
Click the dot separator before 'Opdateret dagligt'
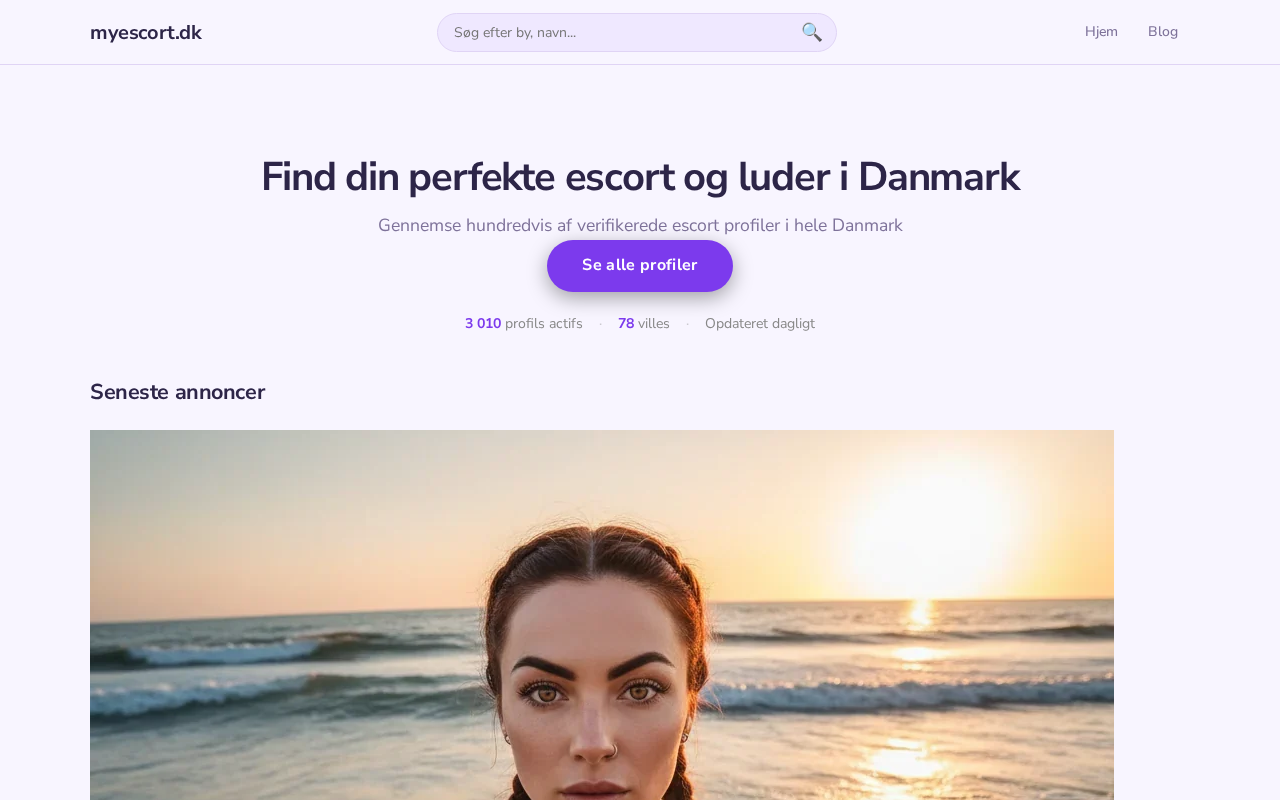(687, 324)
